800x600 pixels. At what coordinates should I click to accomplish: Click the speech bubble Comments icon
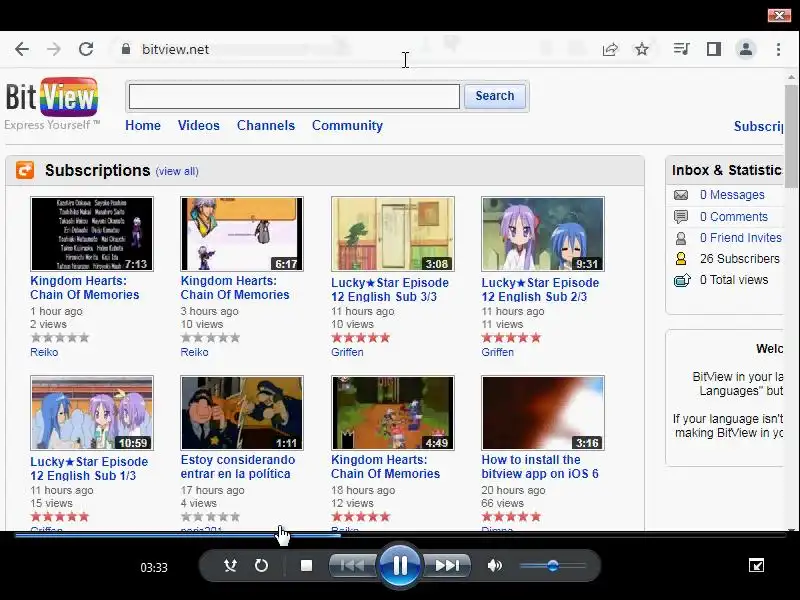681,217
